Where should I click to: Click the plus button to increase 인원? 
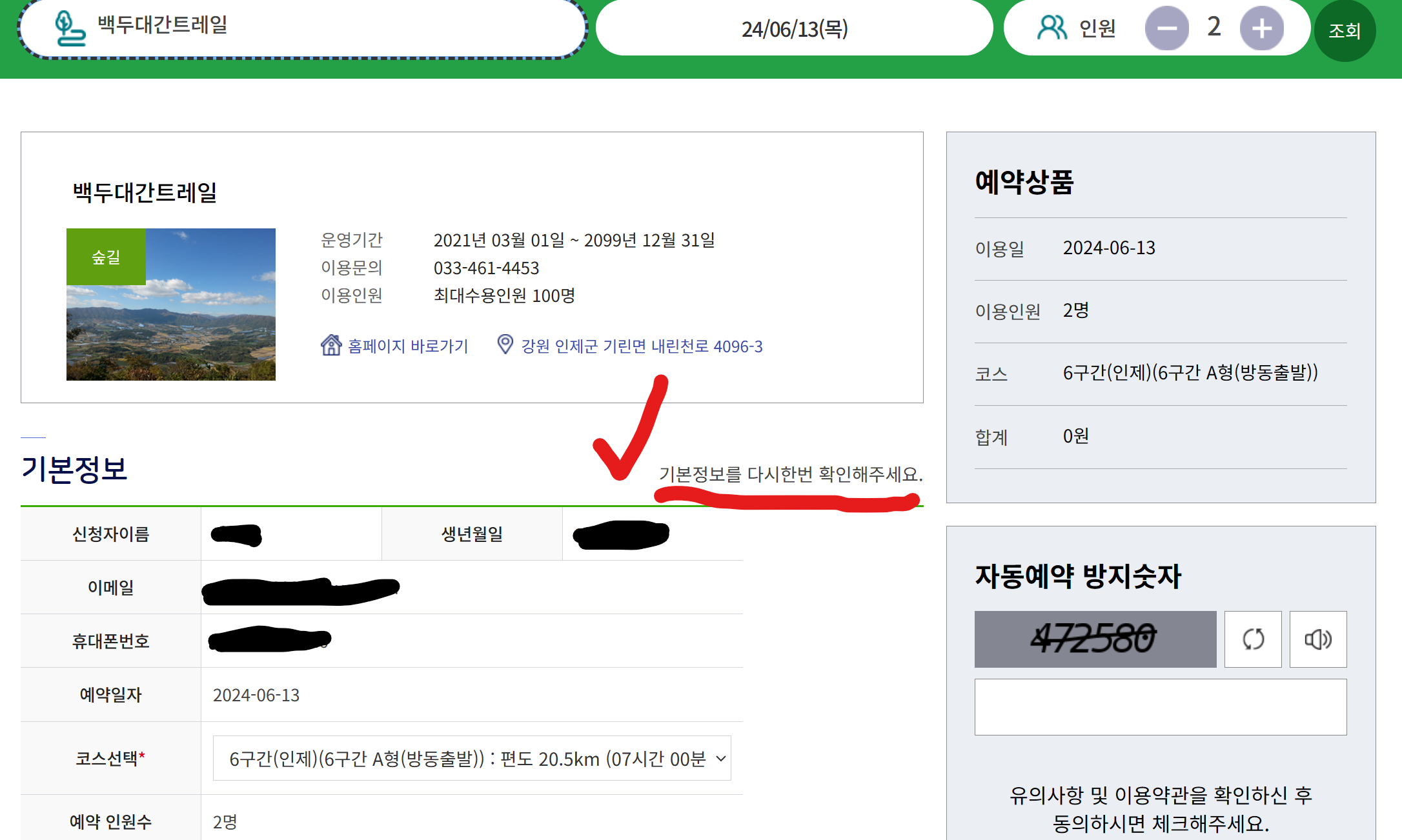click(1261, 28)
